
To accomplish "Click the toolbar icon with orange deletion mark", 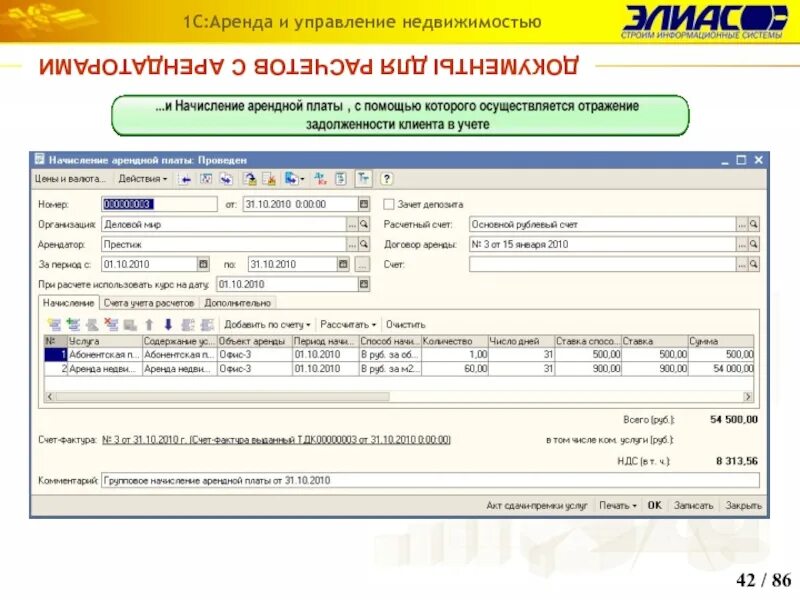I will [269, 179].
